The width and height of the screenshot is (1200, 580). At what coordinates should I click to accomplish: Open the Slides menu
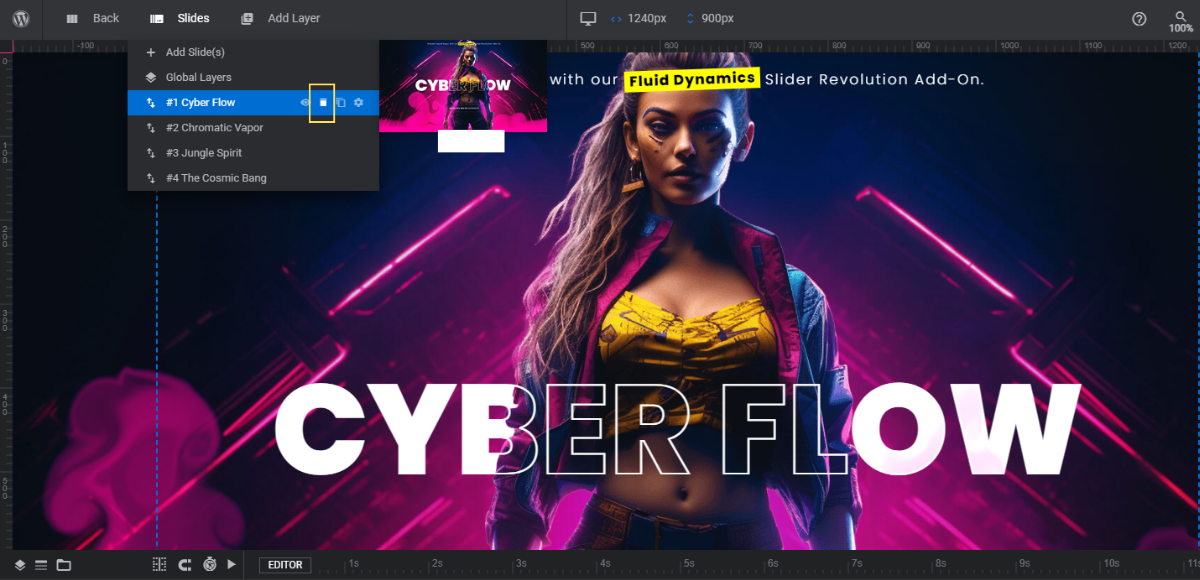point(180,18)
